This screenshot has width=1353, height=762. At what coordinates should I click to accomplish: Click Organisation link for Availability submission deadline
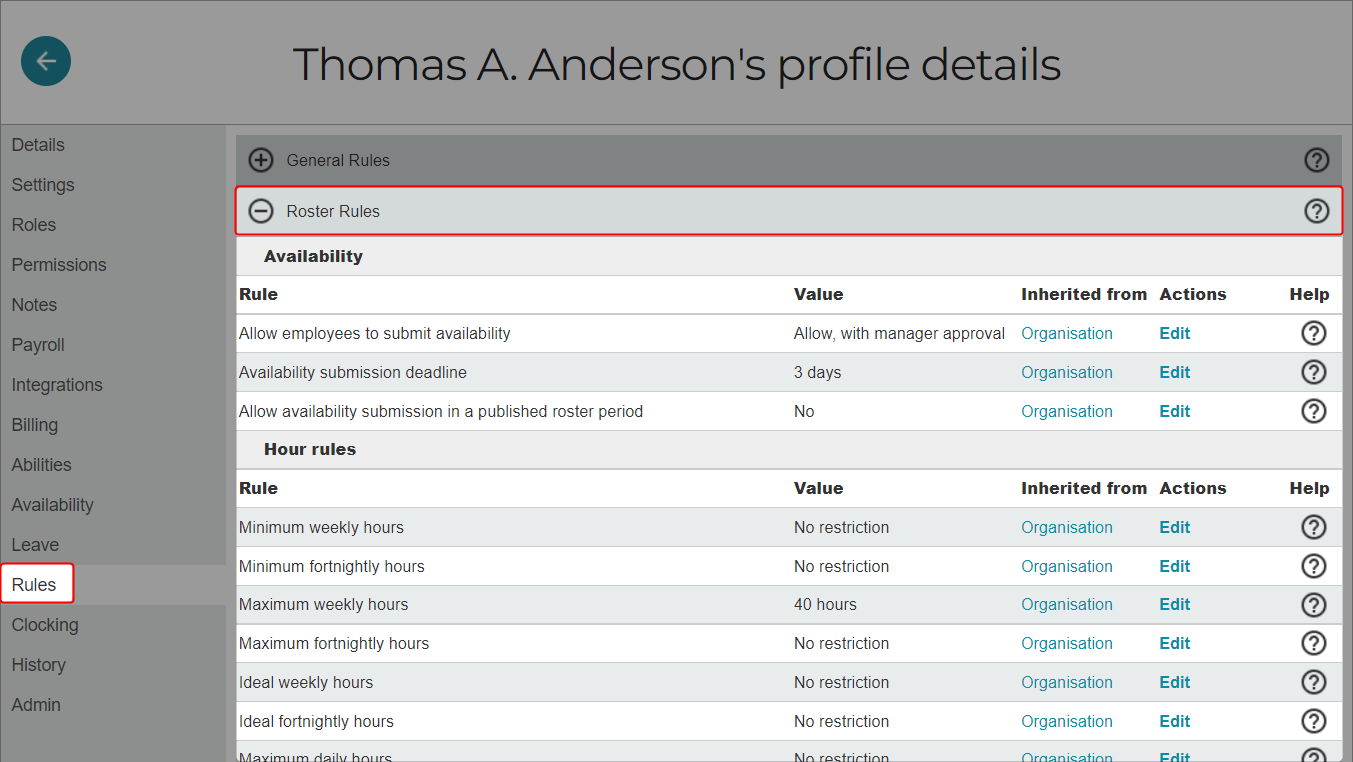coord(1067,372)
